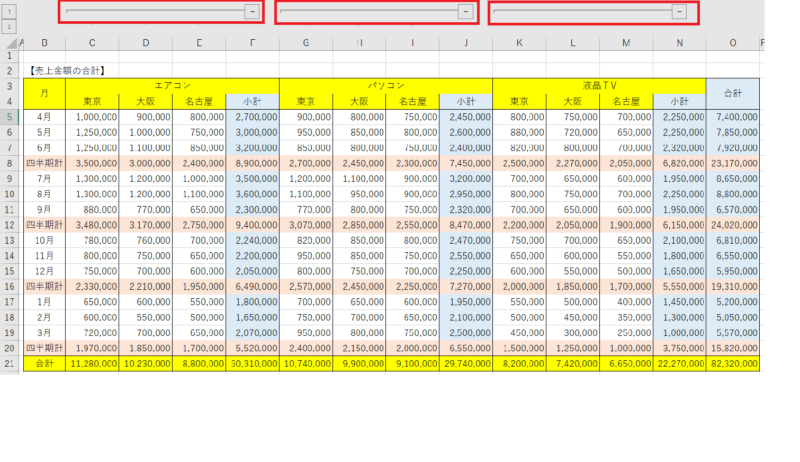
Task: Select the 3月 row label cell
Action: [44, 333]
